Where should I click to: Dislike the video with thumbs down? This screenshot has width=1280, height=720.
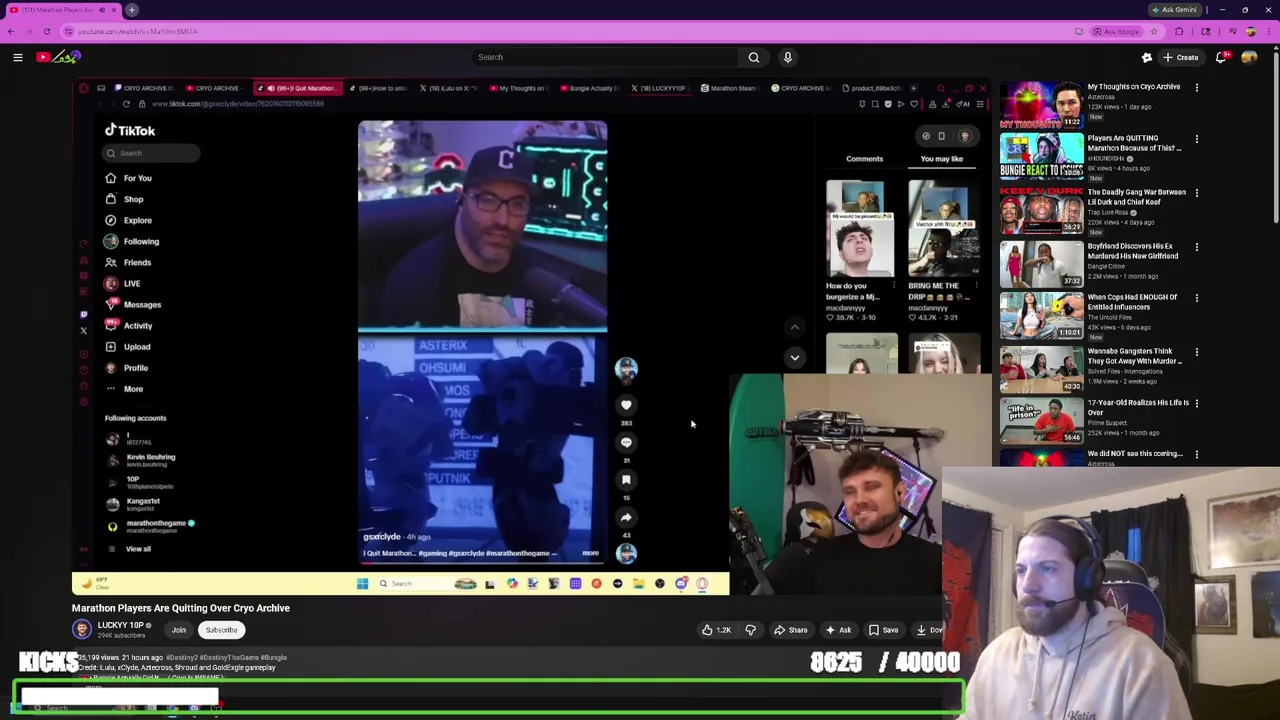(x=750, y=630)
